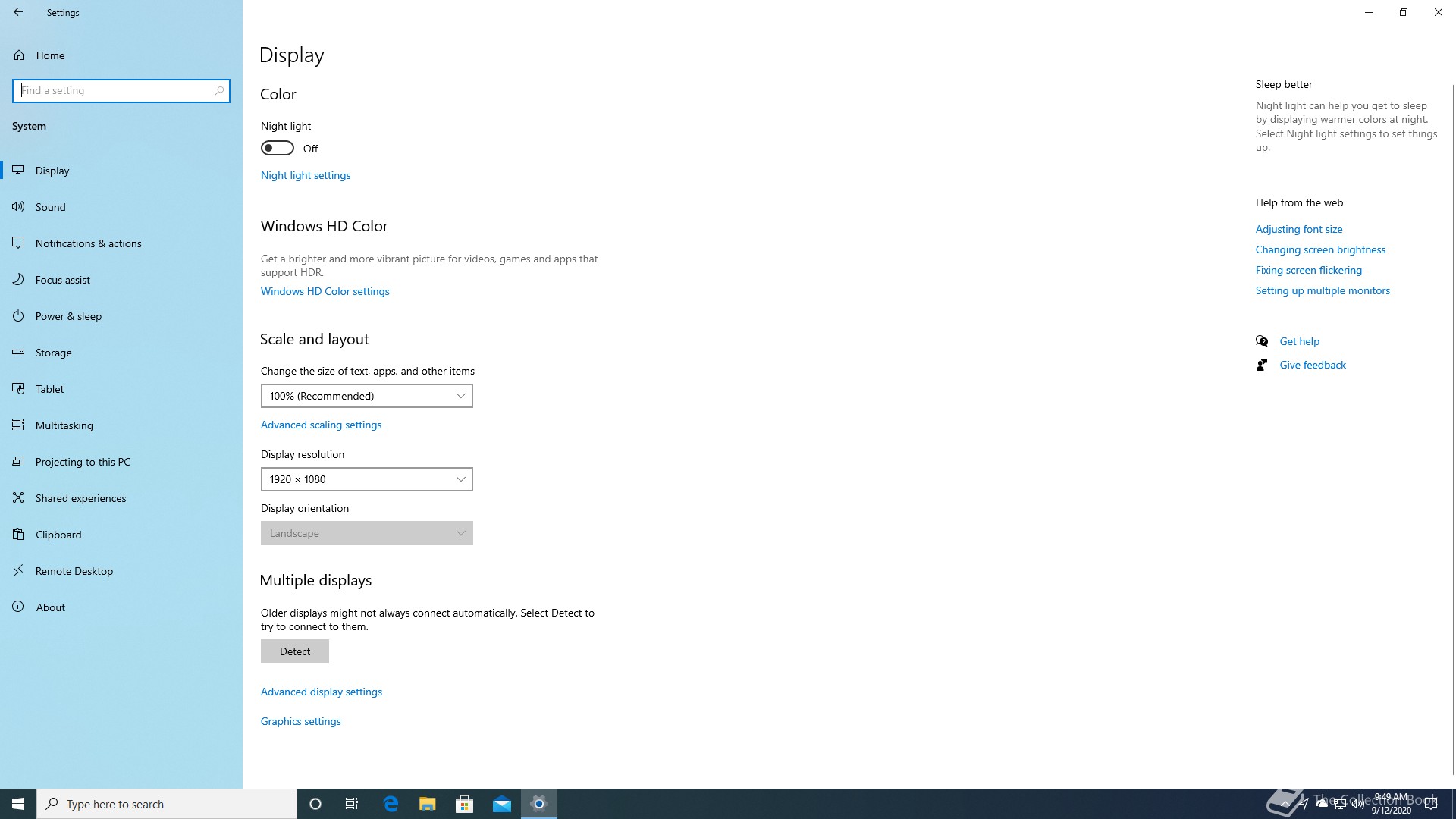Image resolution: width=1456 pixels, height=819 pixels.
Task: Open Night light settings link
Action: pyautogui.click(x=306, y=175)
